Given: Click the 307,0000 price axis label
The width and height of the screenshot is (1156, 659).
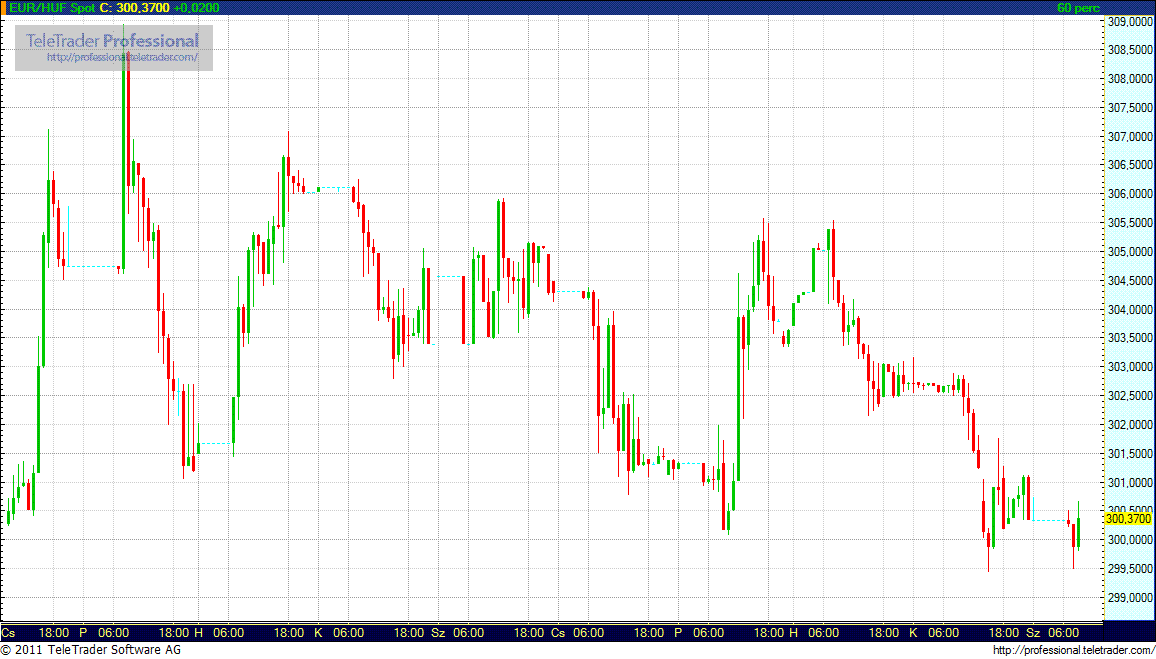Looking at the screenshot, I should tap(1129, 136).
